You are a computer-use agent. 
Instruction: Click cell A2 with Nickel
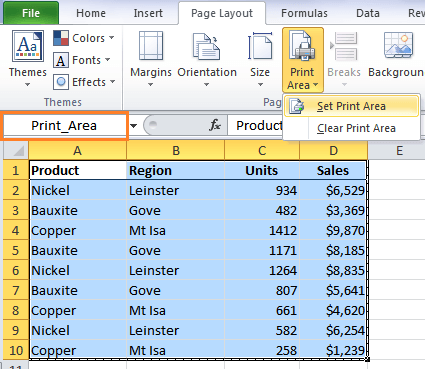(x=78, y=190)
